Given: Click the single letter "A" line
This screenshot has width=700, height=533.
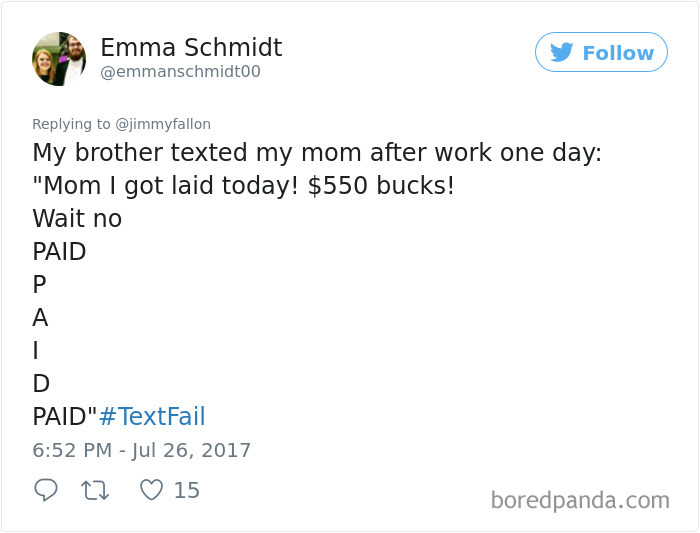Looking at the screenshot, I should point(40,318).
